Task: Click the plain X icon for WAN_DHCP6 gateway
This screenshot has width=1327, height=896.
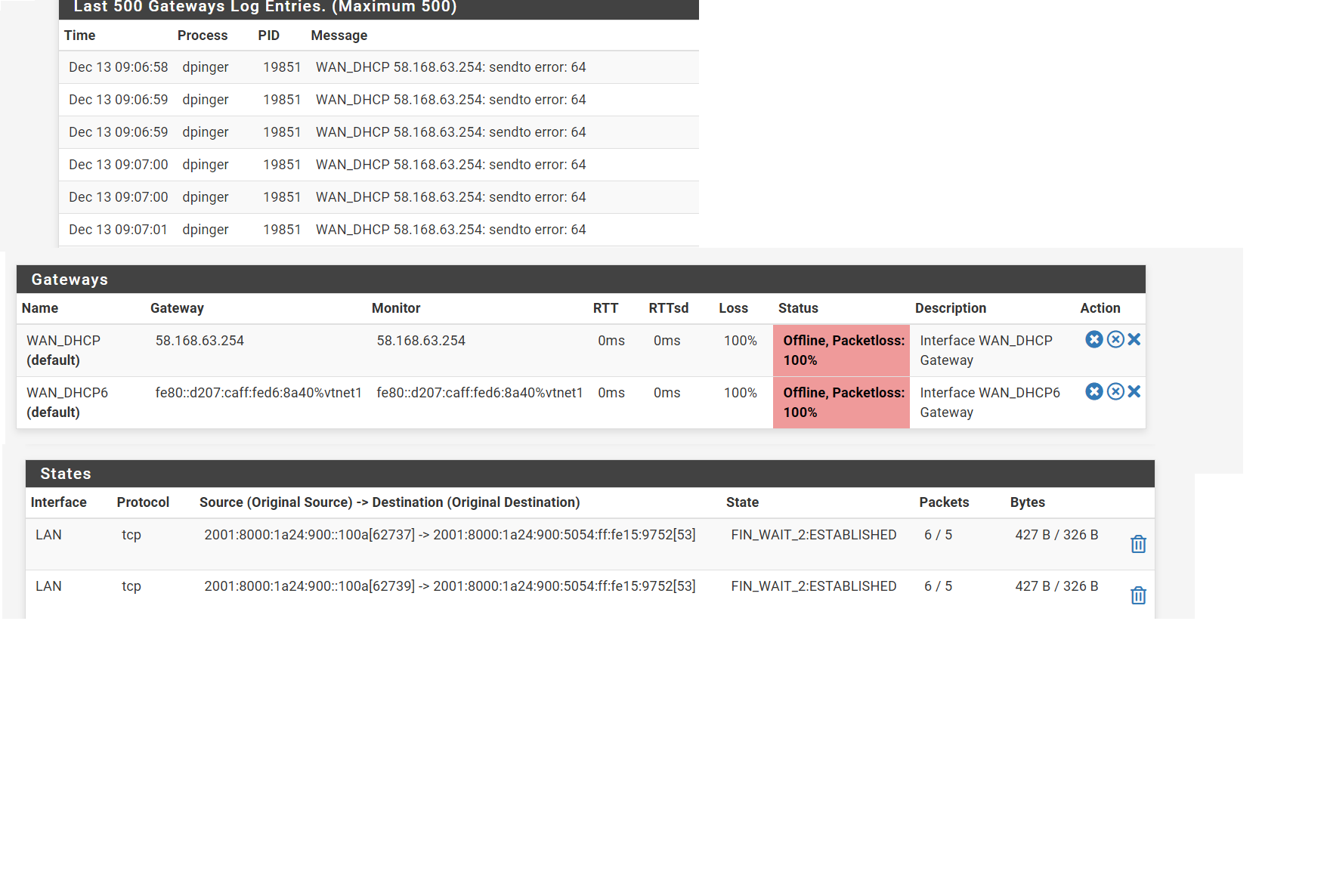Action: click(1134, 391)
